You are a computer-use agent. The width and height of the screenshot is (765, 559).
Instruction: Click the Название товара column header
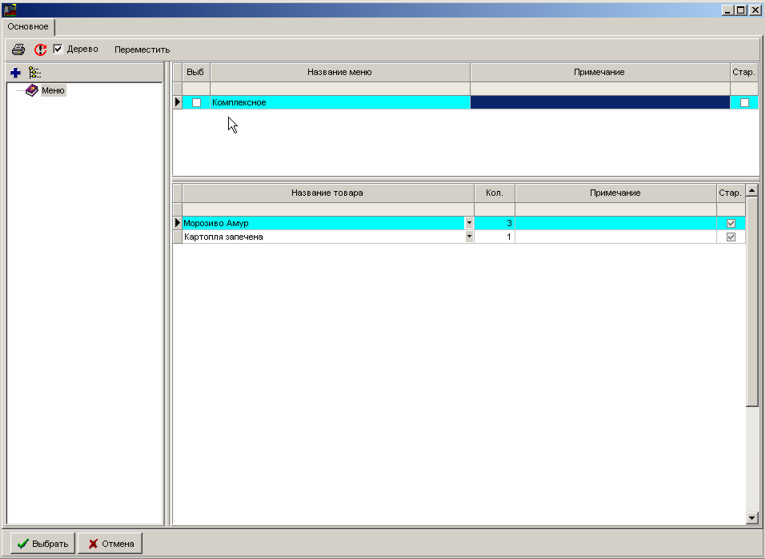(327, 192)
